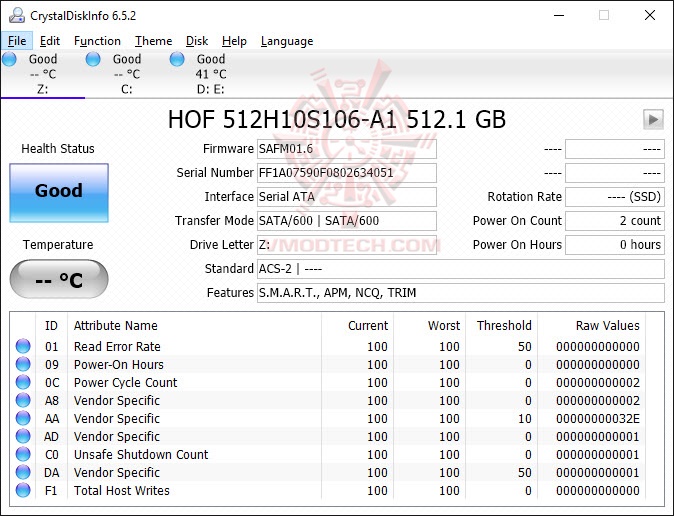Switch to Z: disk tab
This screenshot has height=516, width=674.
[x=43, y=74]
